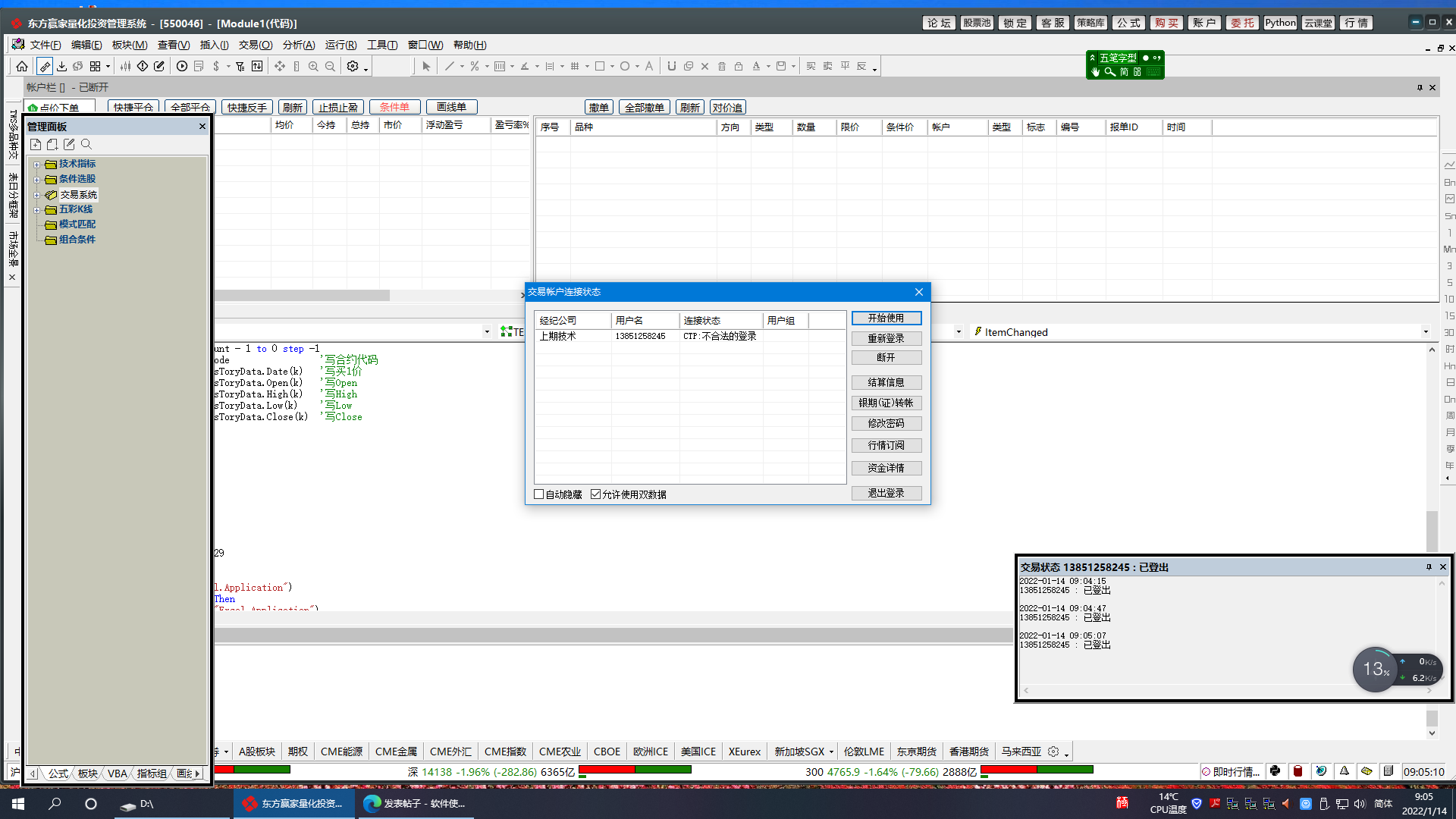
Task: Uncheck 允许使用双数据 checkbox
Action: [595, 494]
